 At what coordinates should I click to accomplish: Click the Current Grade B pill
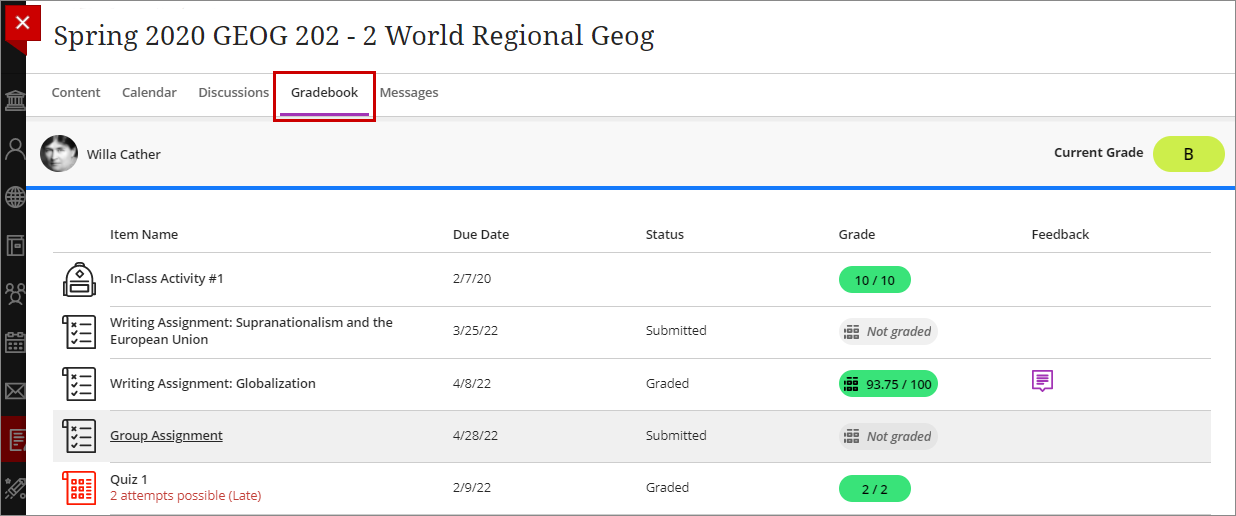[1188, 154]
